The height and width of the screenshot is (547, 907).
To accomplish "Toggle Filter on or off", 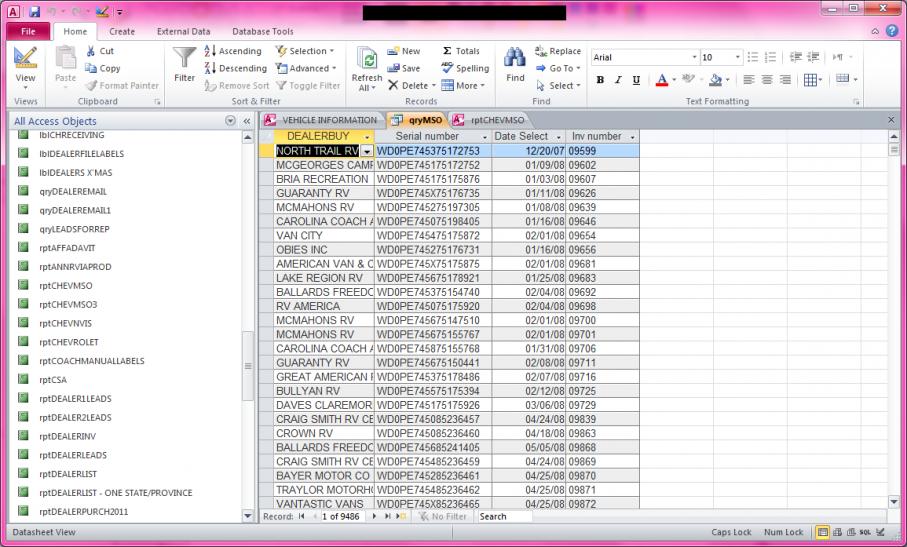I will (x=308, y=86).
